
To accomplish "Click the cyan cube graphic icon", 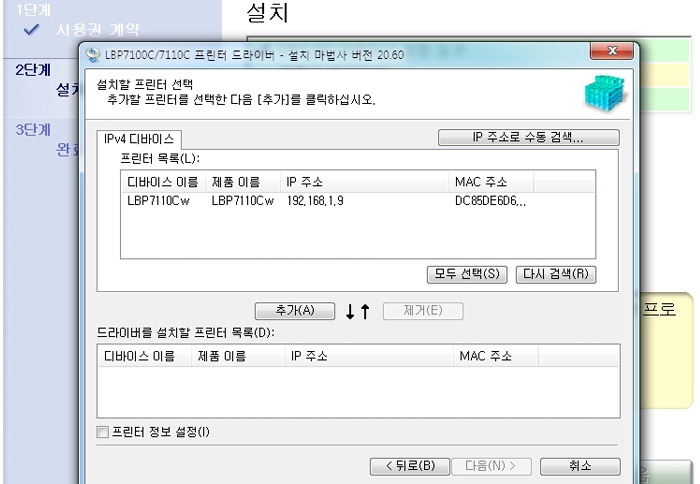I will 604,94.
